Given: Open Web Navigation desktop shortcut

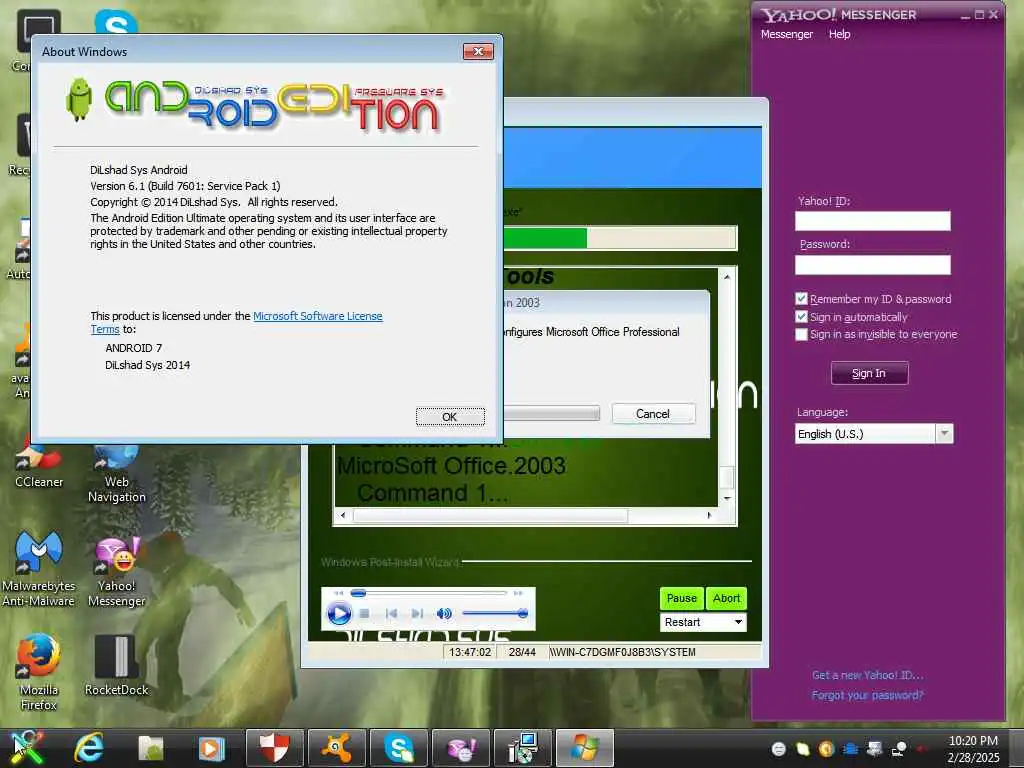Looking at the screenshot, I should pyautogui.click(x=116, y=472).
